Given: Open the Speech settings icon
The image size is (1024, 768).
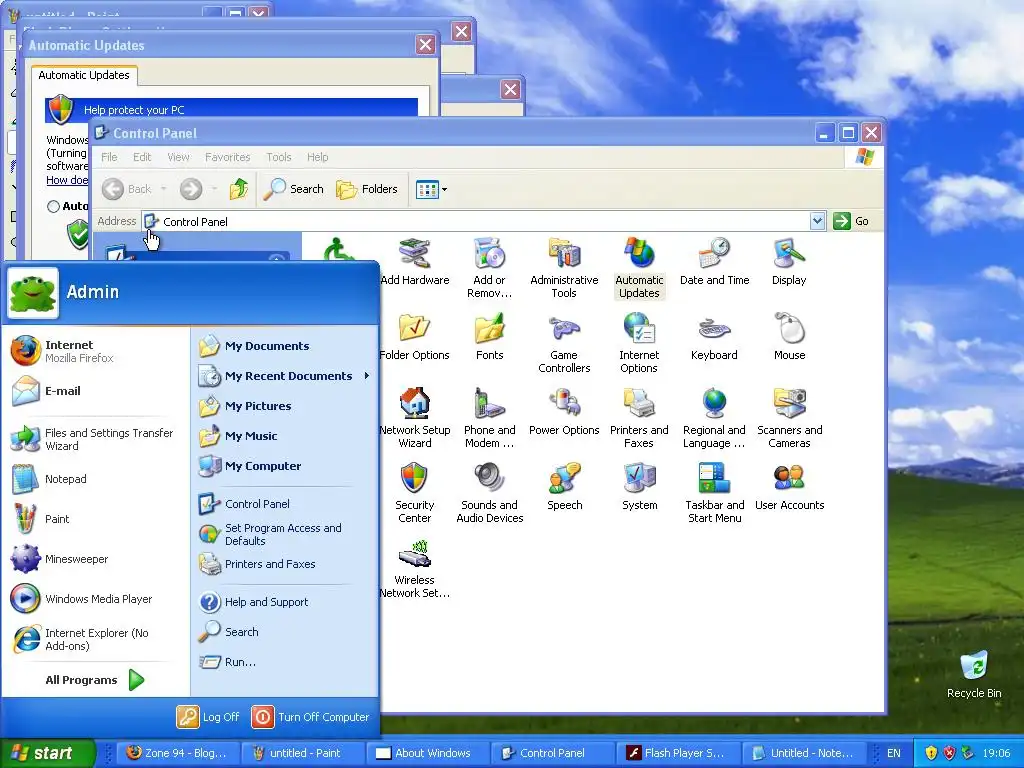Looking at the screenshot, I should [564, 487].
